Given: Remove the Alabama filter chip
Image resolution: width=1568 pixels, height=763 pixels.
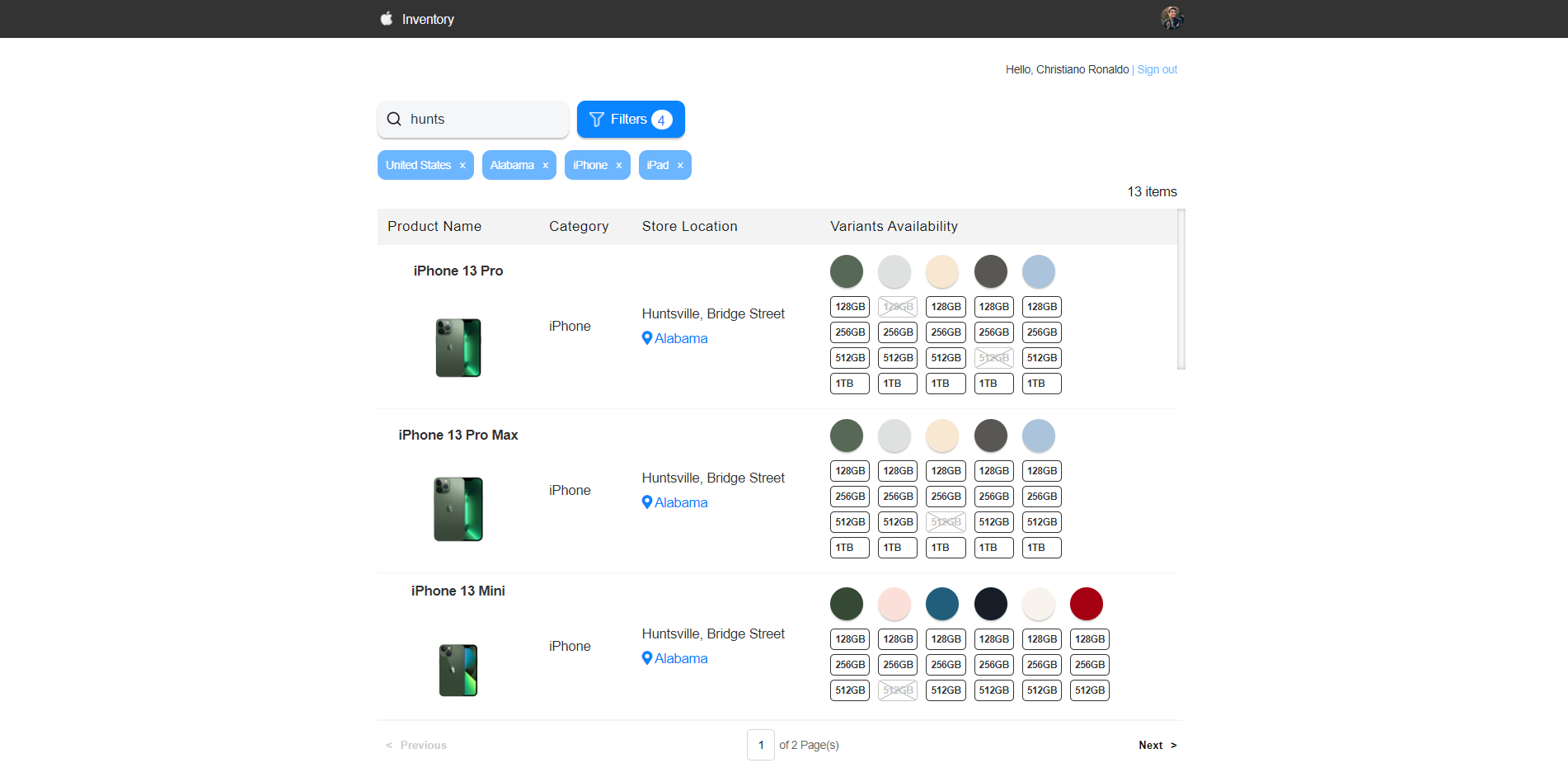Looking at the screenshot, I should pos(546,166).
